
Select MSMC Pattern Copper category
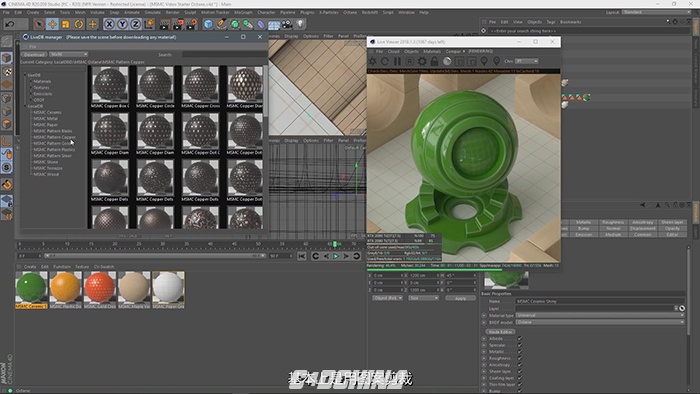tap(54, 137)
